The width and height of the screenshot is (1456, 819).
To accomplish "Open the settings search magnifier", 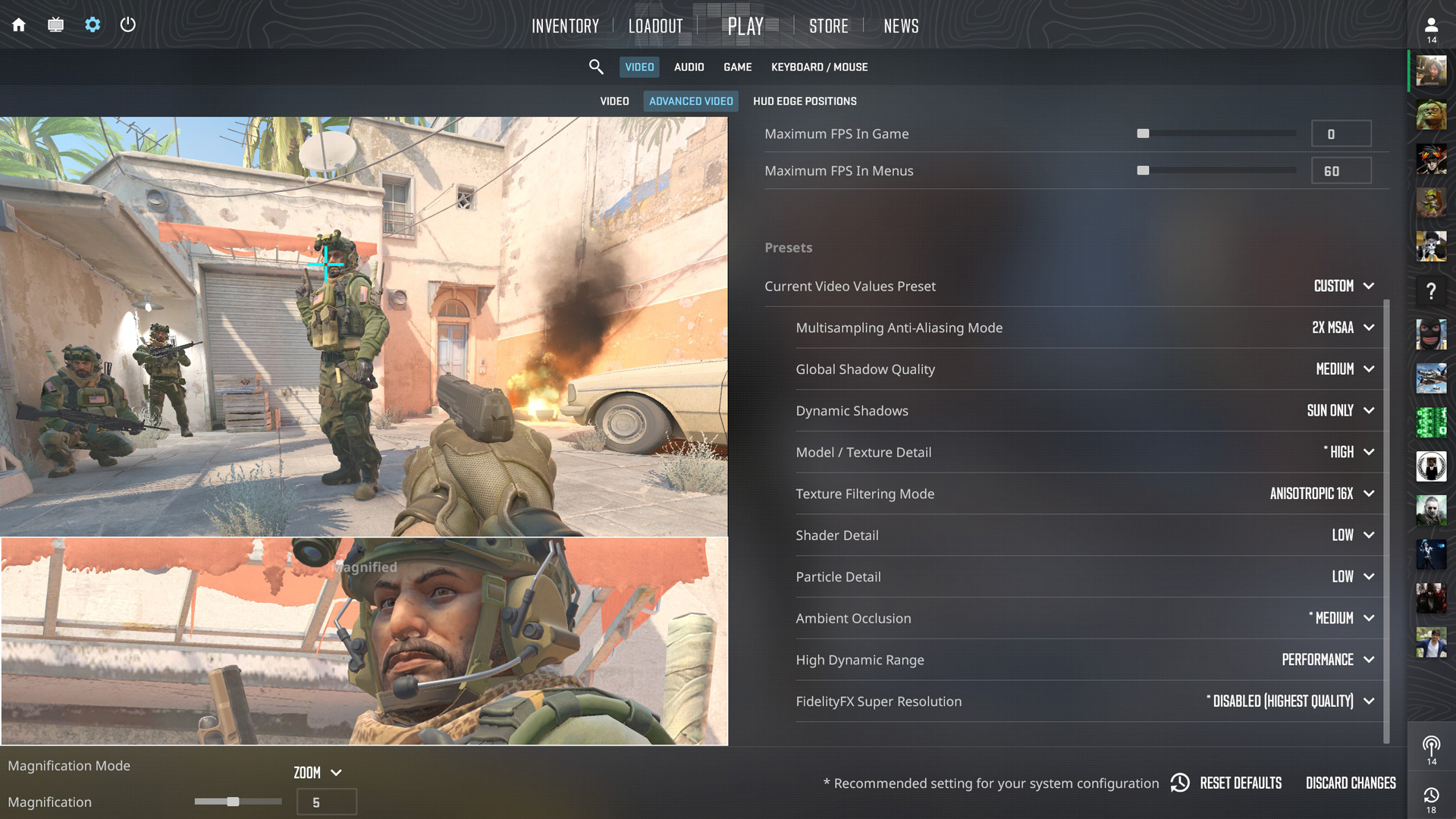I will (x=596, y=67).
